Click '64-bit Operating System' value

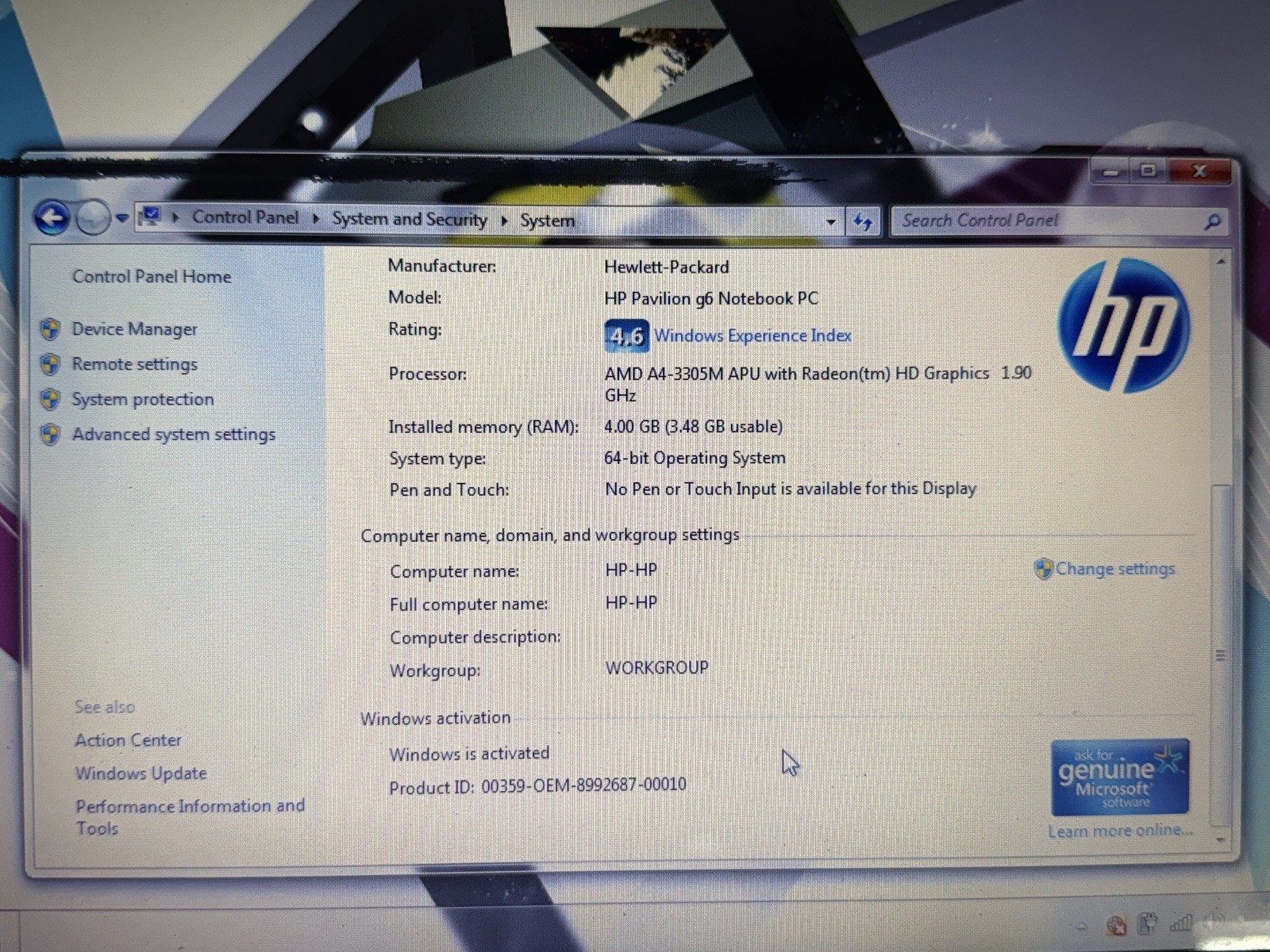[695, 458]
